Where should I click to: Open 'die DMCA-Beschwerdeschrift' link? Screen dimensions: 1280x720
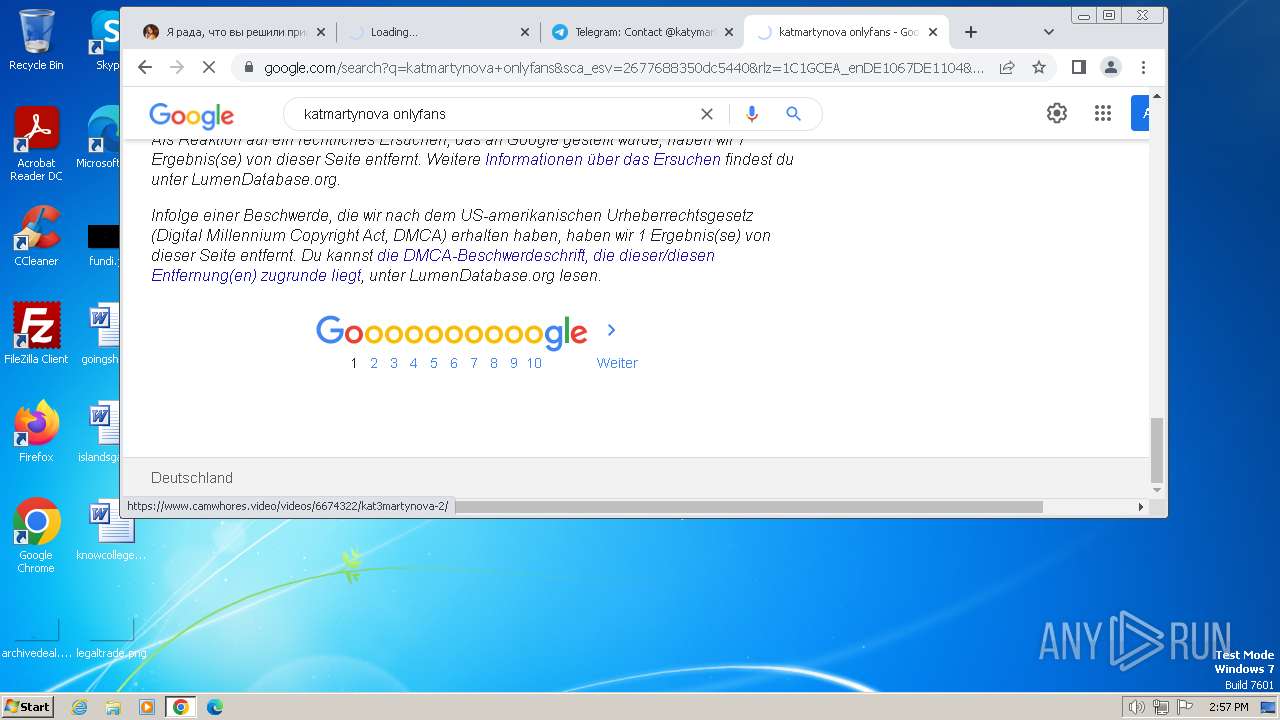(481, 255)
